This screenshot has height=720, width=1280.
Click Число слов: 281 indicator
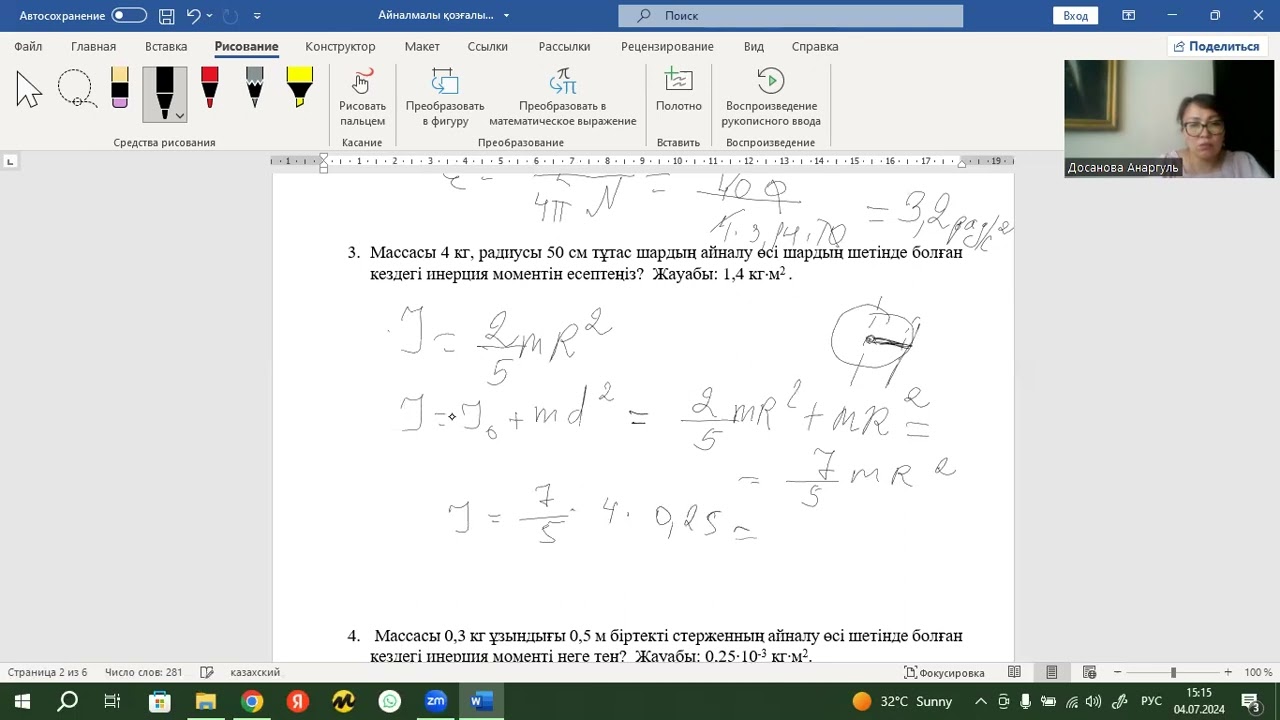[x=143, y=673]
